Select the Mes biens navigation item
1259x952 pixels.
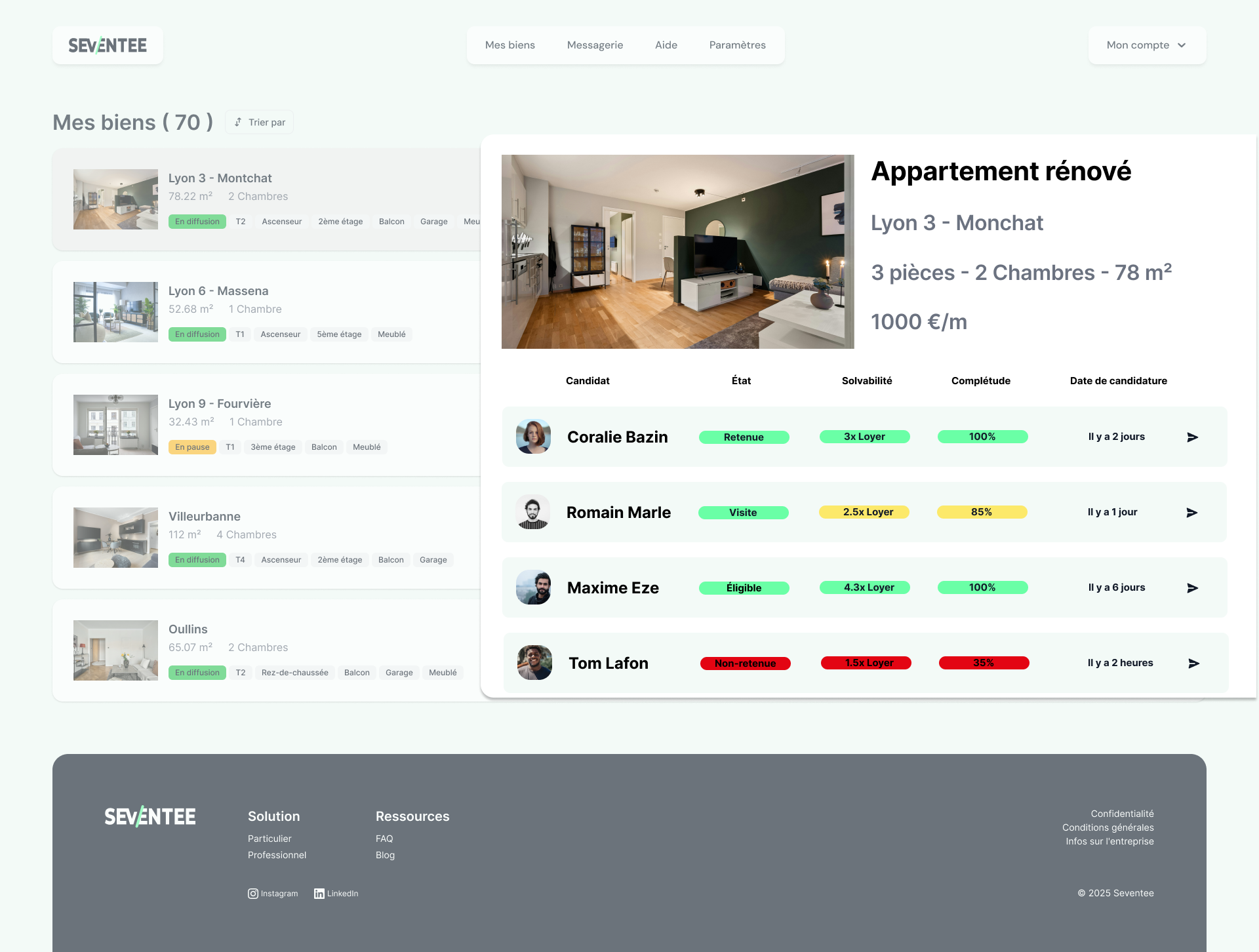pos(510,45)
